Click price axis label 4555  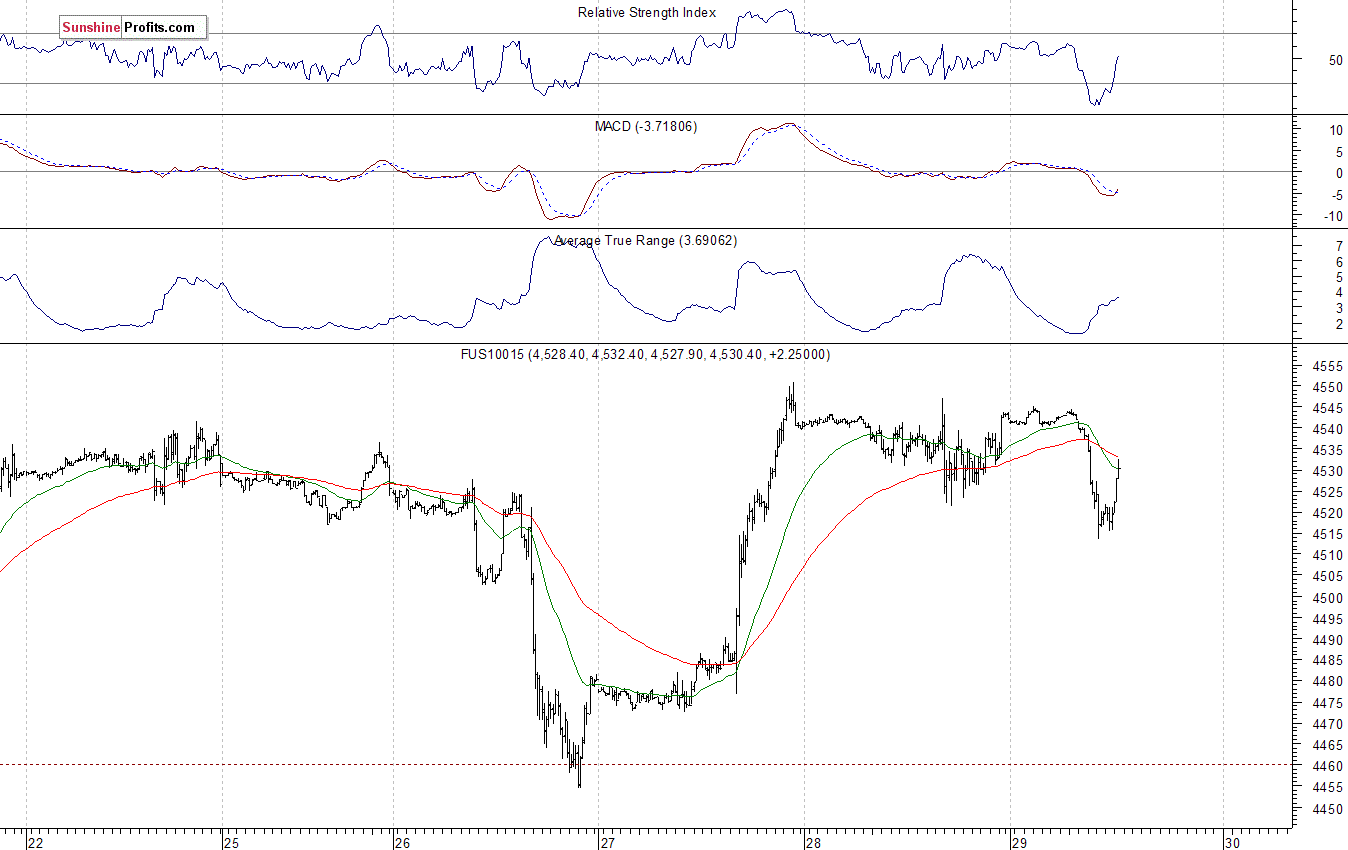pyautogui.click(x=1327, y=367)
